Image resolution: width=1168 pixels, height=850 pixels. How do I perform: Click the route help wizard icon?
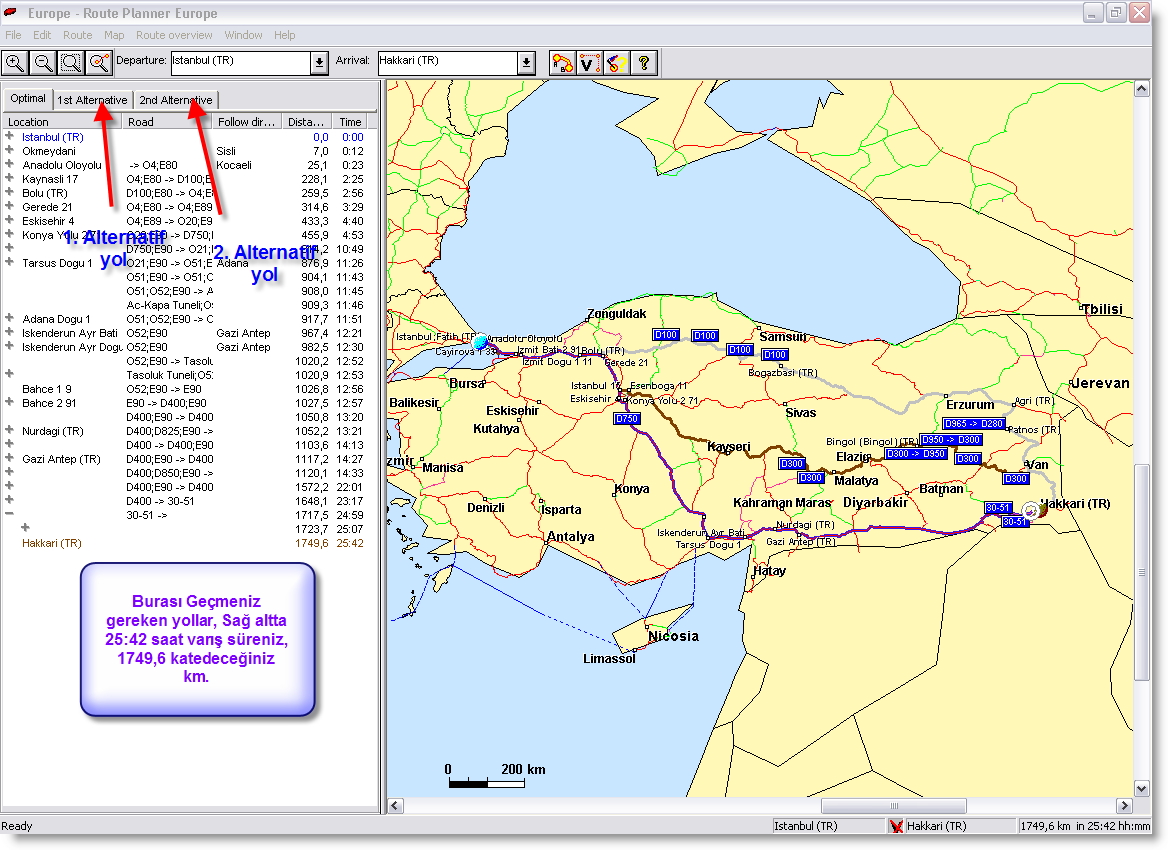point(616,63)
